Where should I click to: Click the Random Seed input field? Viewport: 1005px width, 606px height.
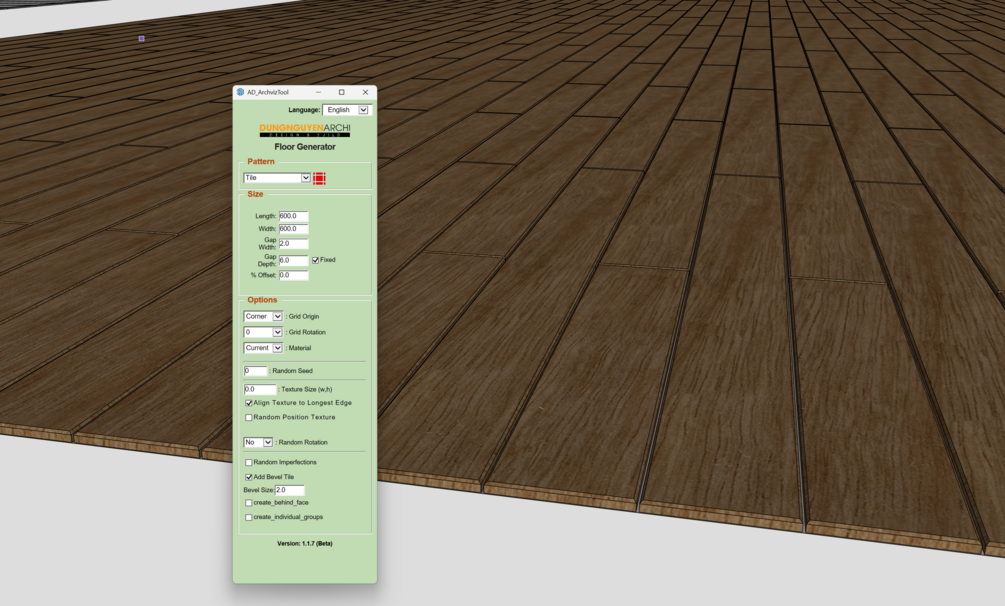click(x=255, y=371)
